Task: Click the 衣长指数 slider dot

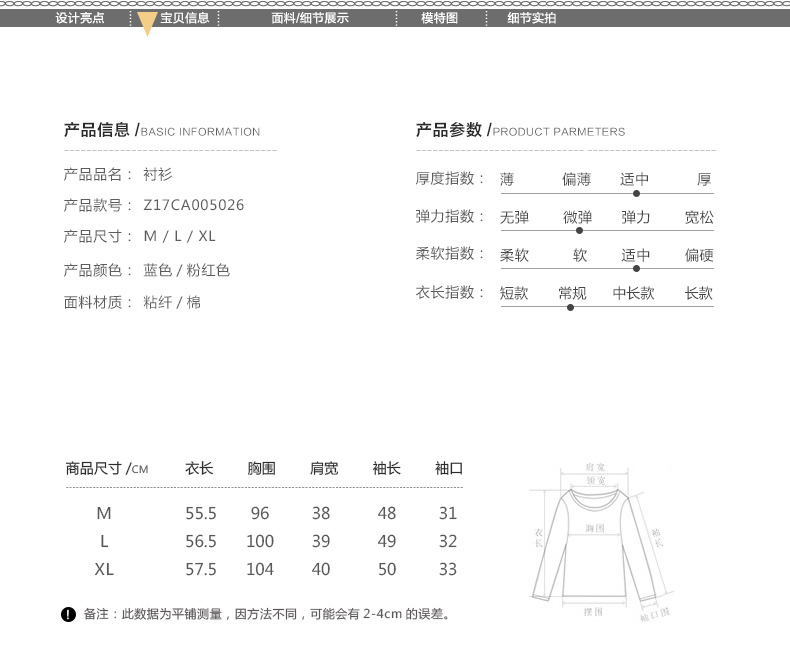Action: pos(570,307)
